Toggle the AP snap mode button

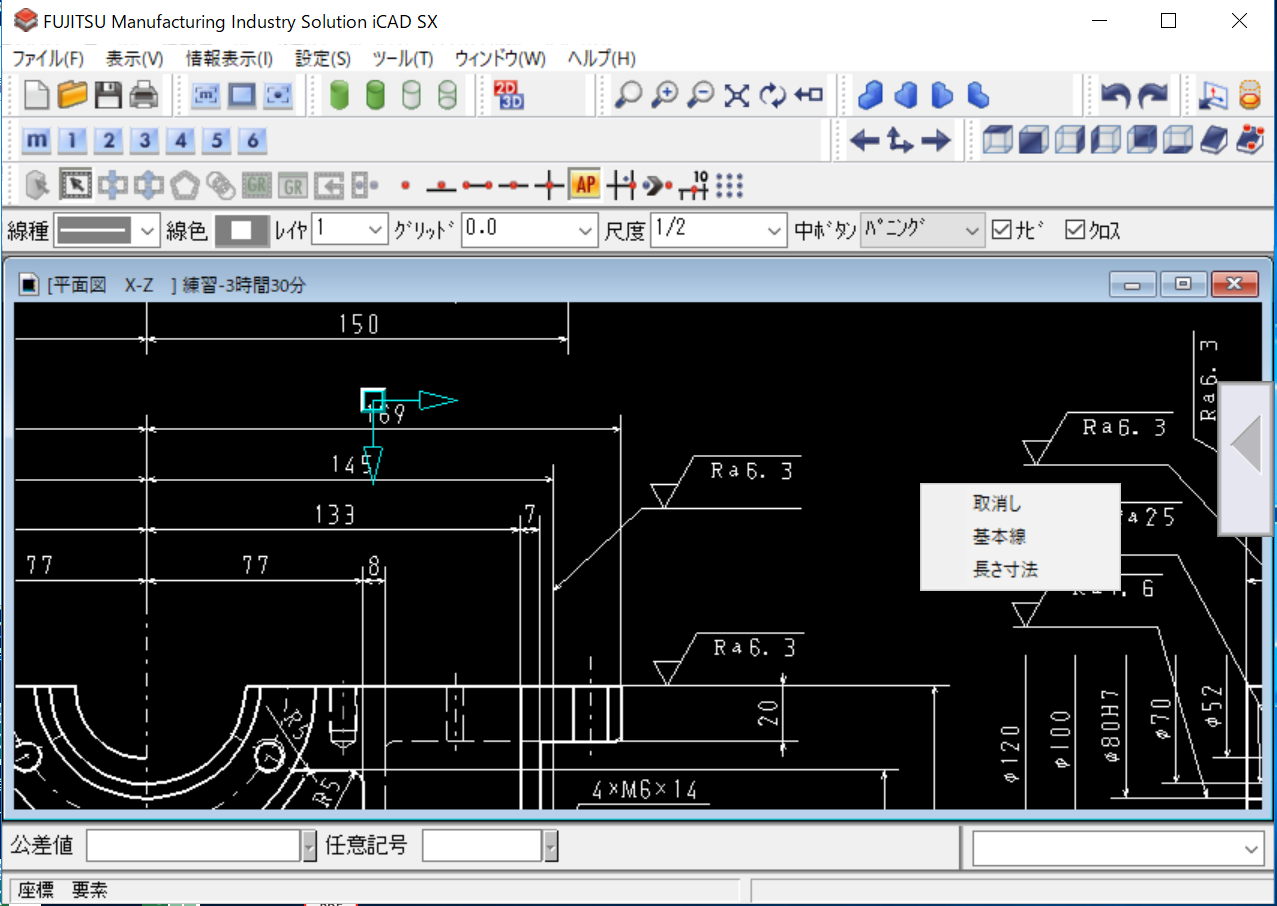[585, 185]
